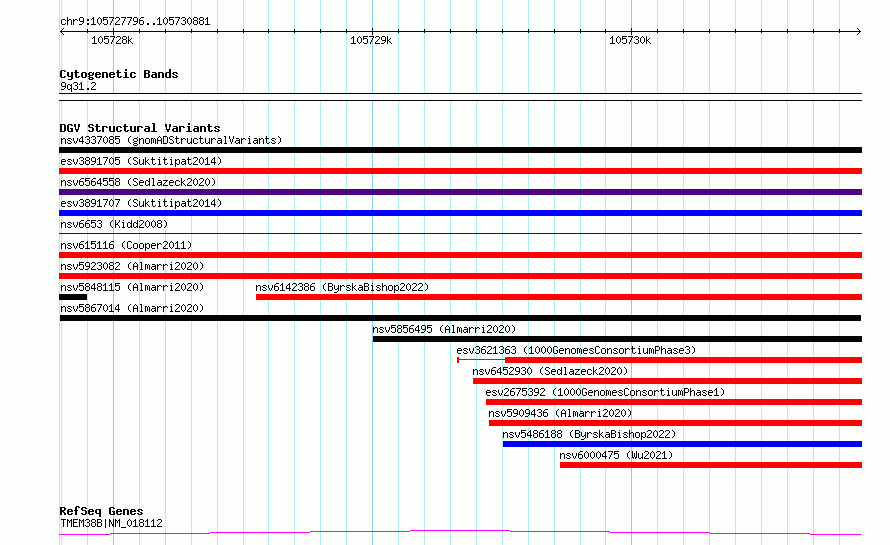Click nsv5486188 (ByrskaBishop2022) label
The image size is (890, 545).
point(589,434)
